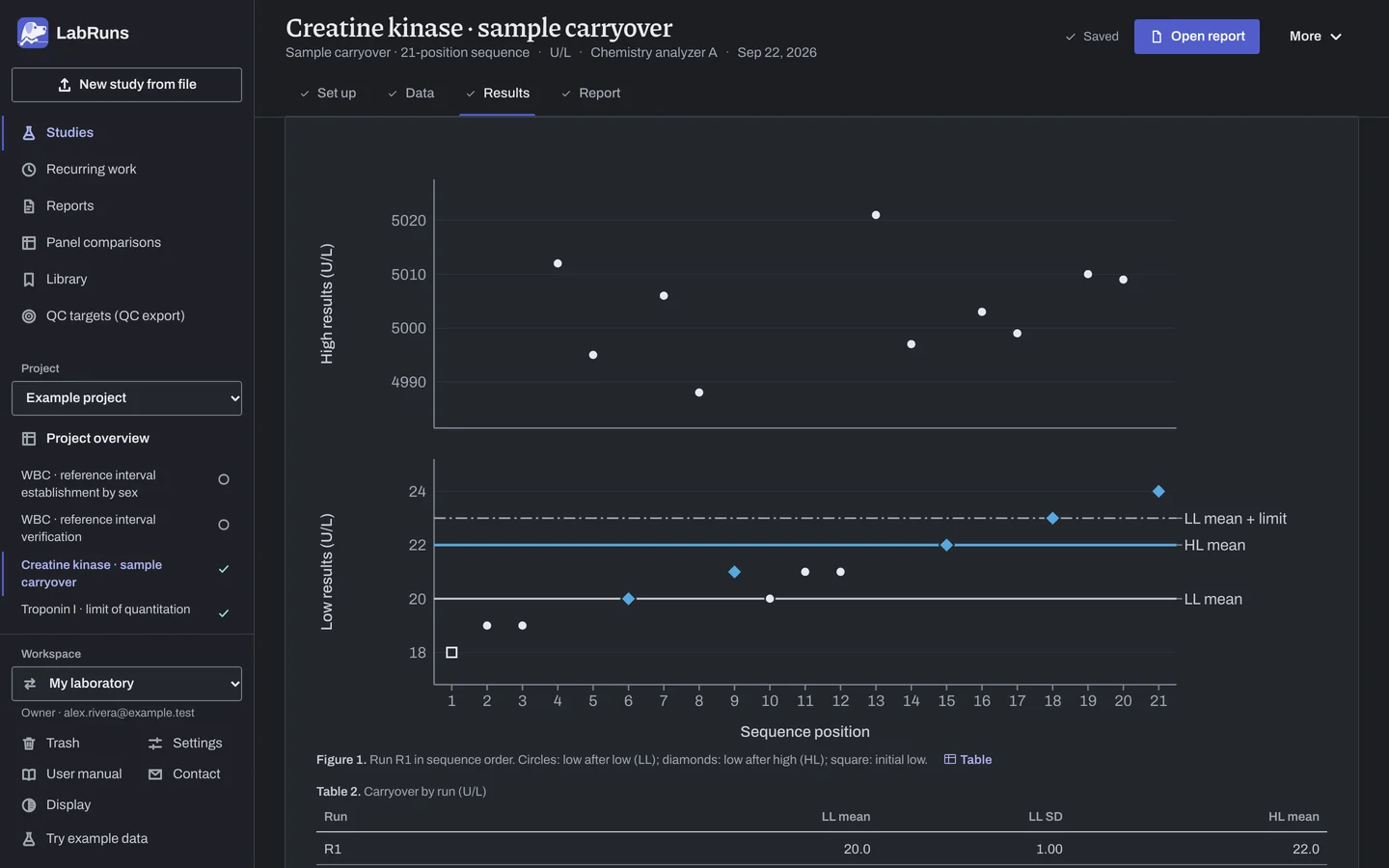Open Recurring work
Image resolution: width=1389 pixels, height=868 pixels.
coord(127,170)
